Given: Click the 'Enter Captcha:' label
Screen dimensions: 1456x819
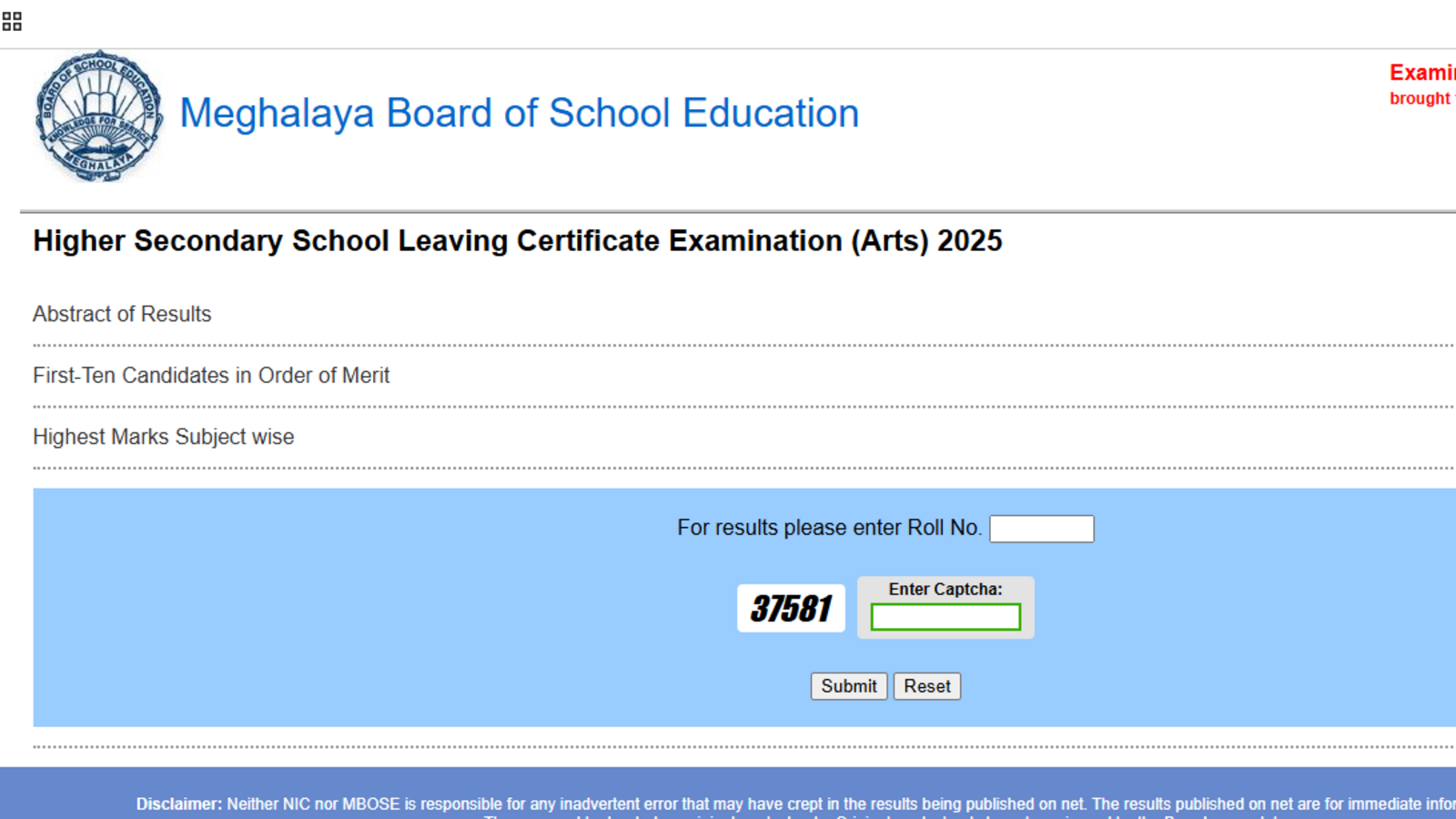Looking at the screenshot, I should [945, 590].
